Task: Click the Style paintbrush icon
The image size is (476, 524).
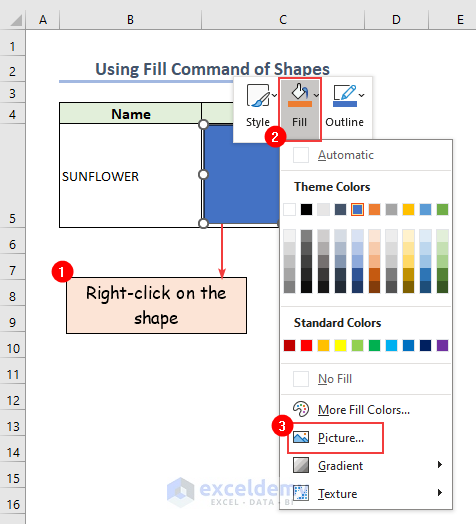Action: [258, 96]
